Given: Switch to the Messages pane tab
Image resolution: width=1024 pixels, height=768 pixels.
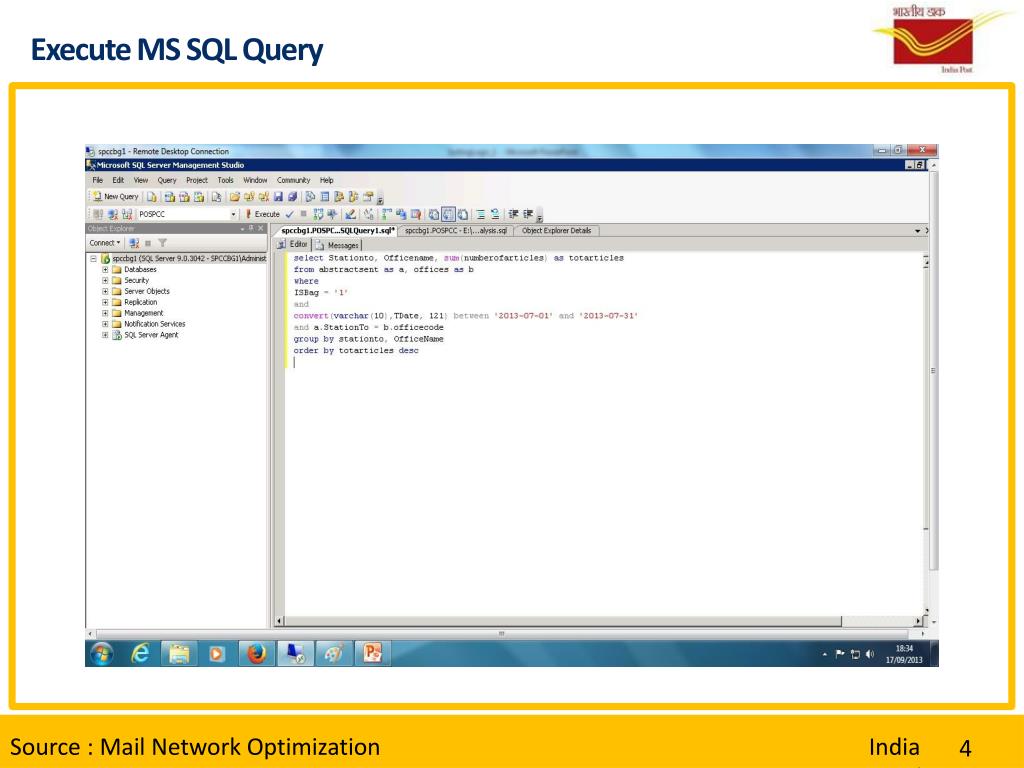Looking at the screenshot, I should point(337,245).
